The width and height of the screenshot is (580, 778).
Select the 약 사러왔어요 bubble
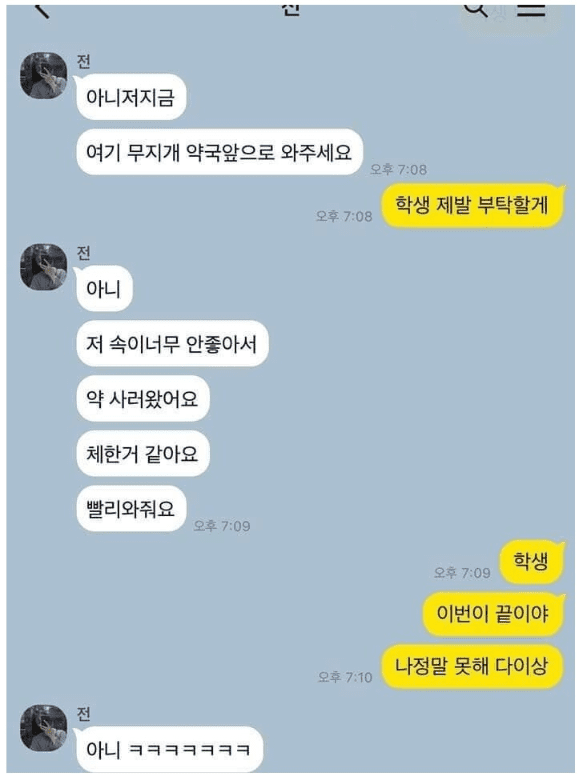143,398
